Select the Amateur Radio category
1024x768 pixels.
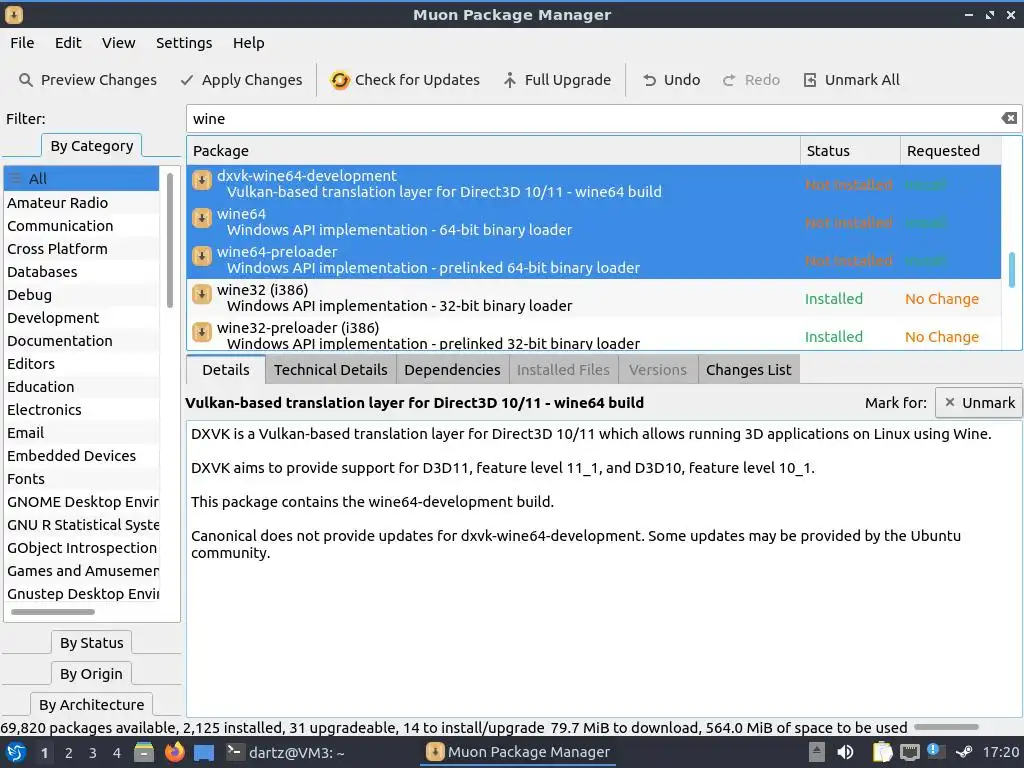click(x=82, y=202)
